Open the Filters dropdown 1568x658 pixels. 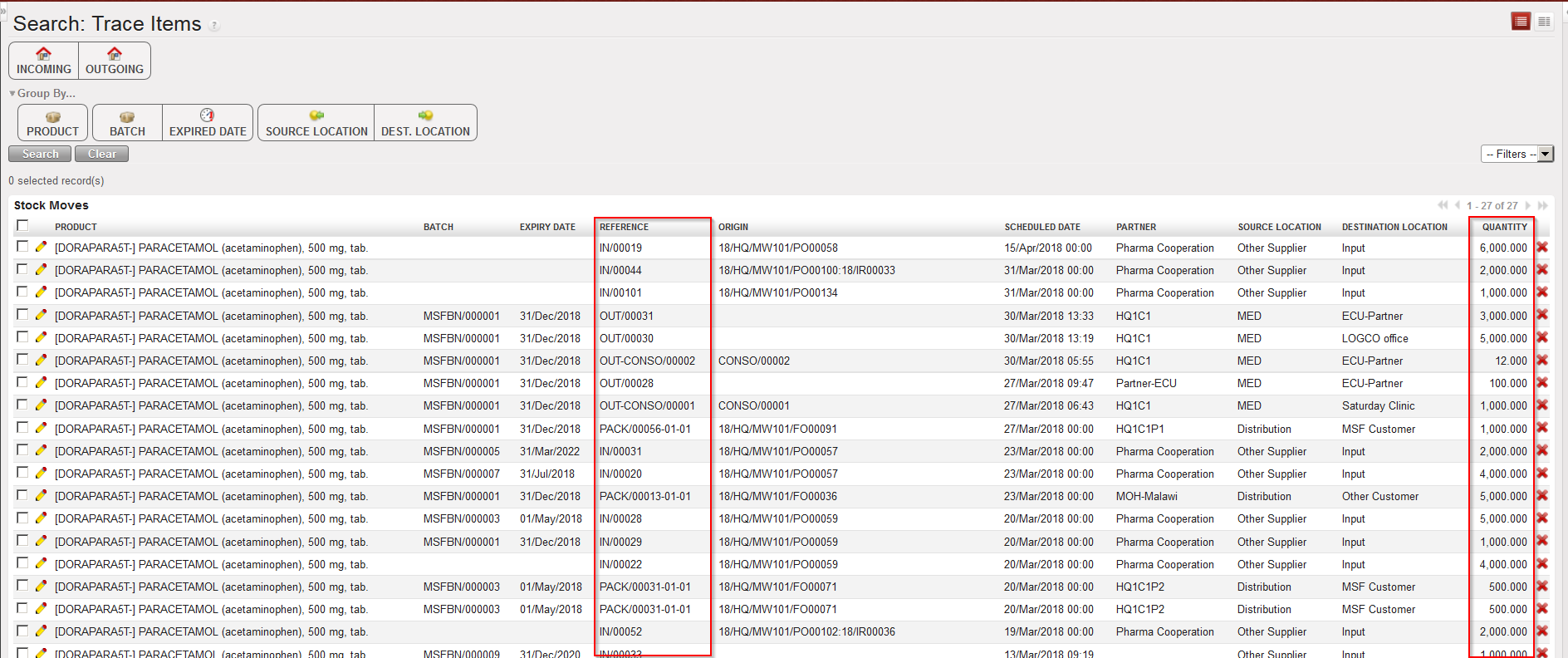coord(1517,154)
